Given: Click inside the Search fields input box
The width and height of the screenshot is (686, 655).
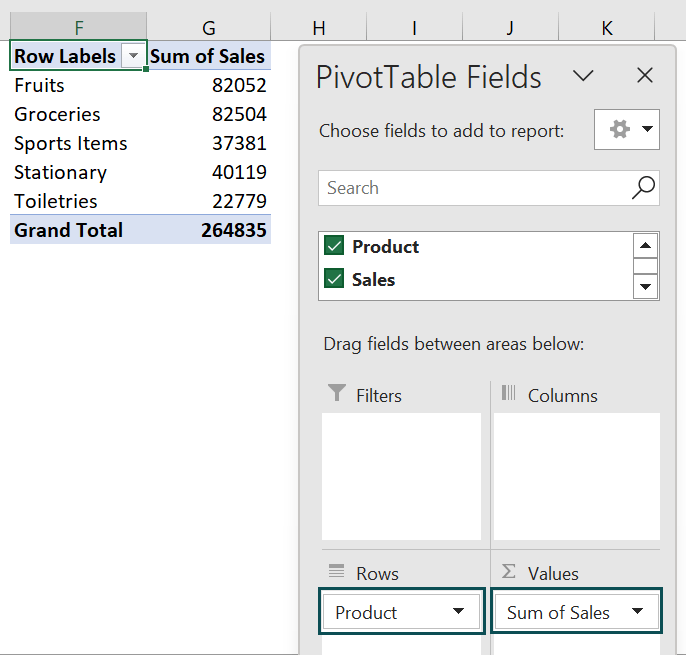Looking at the screenshot, I should (489, 188).
